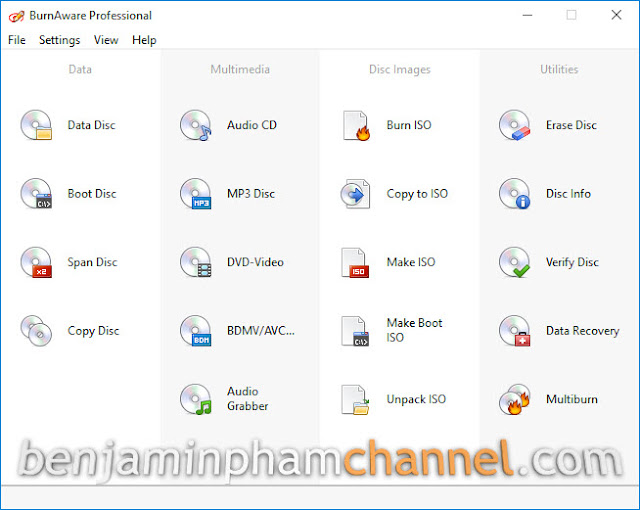Click the DVD-Video label
640x510 pixels.
tap(256, 262)
